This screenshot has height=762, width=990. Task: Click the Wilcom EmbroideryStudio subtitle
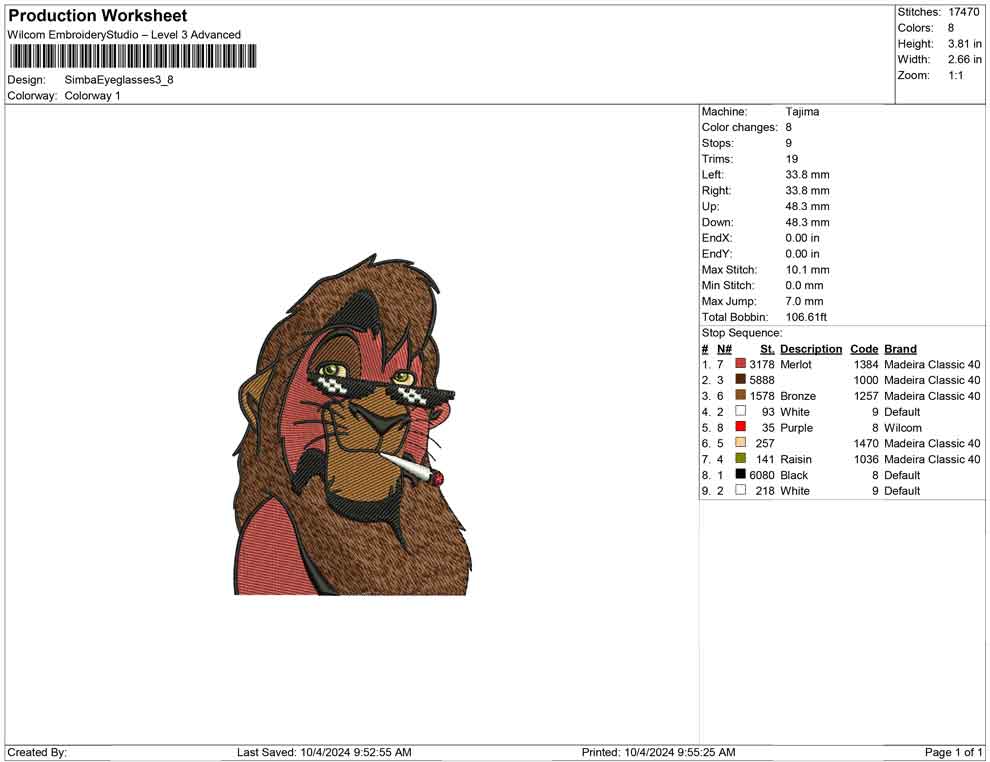coord(124,35)
